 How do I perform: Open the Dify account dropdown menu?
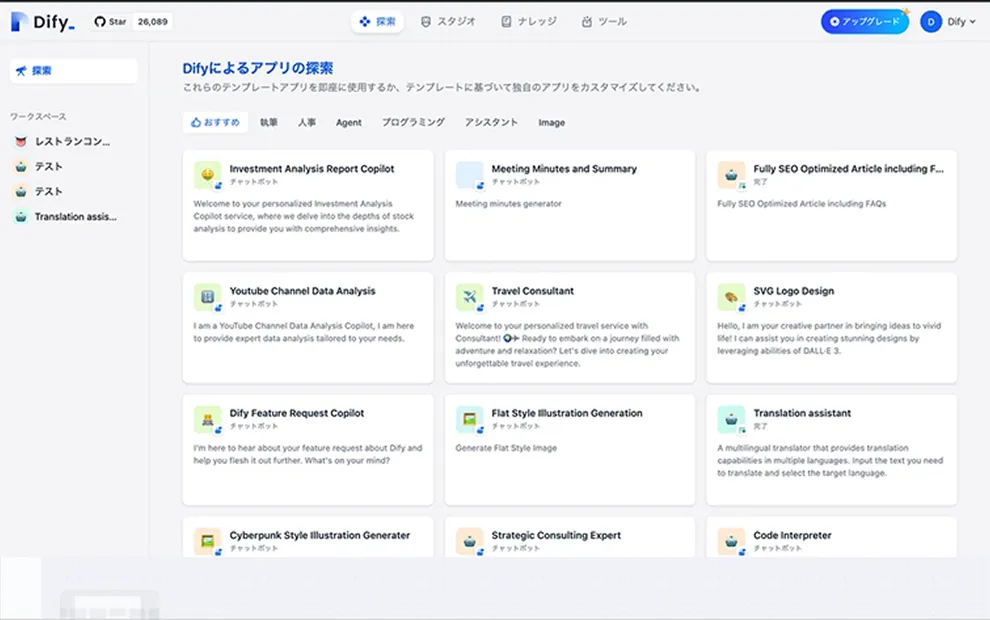point(948,21)
